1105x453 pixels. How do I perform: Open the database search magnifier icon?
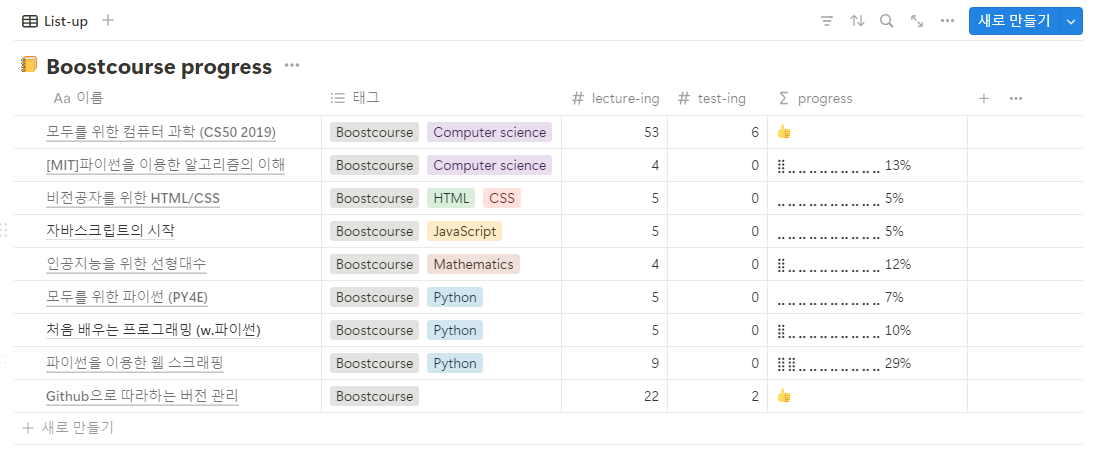[887, 21]
